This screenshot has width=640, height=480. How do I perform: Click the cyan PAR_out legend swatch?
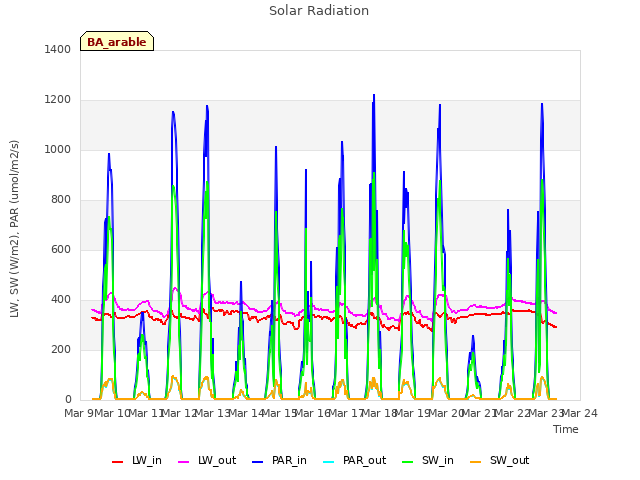coord(328,462)
